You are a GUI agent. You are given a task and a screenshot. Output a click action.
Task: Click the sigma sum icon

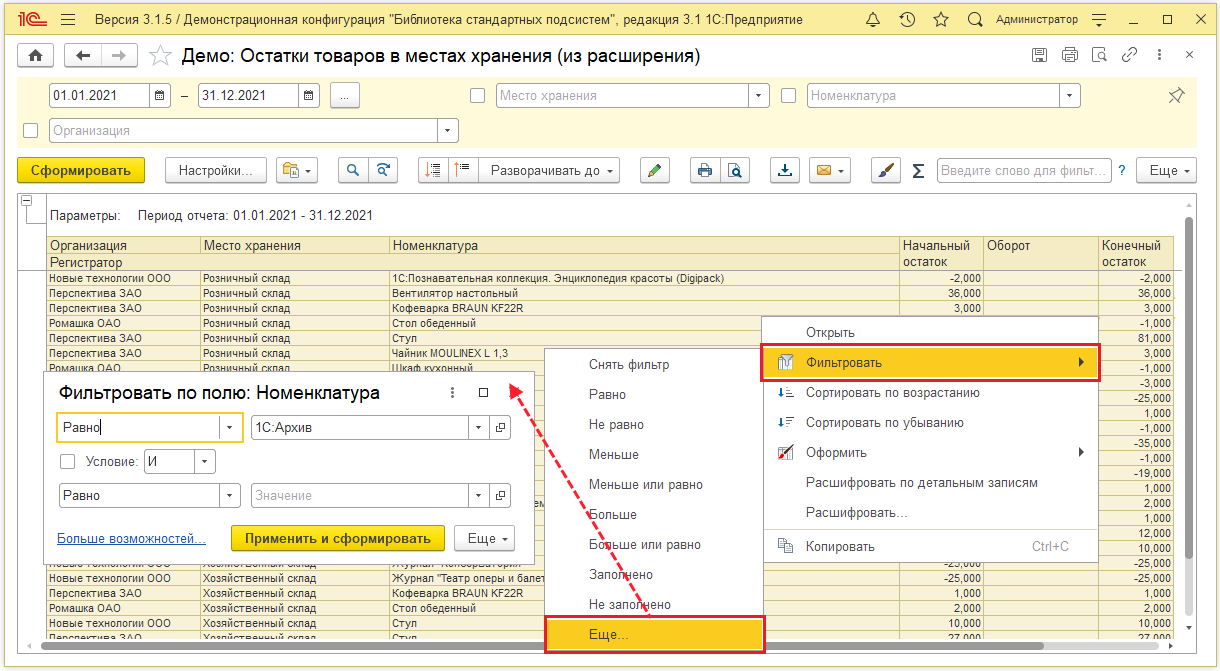[x=918, y=171]
